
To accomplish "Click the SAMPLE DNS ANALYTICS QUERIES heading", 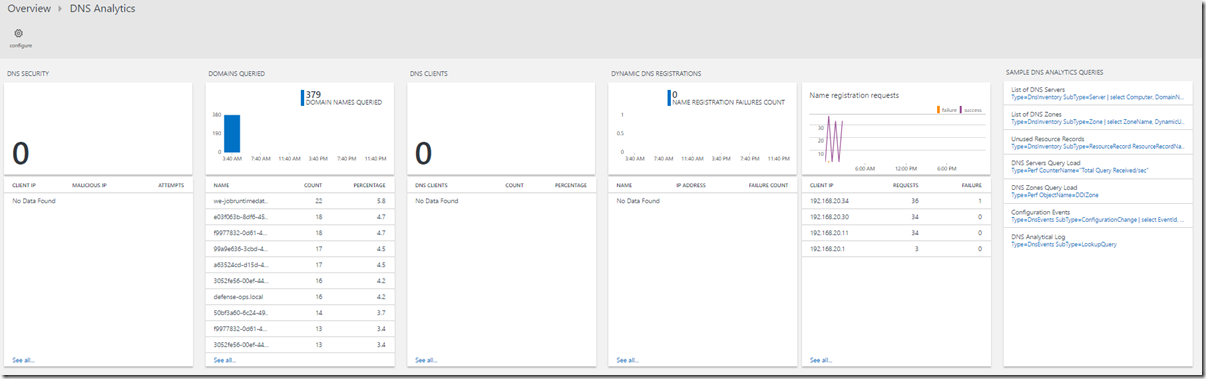I will (x=1054, y=73).
